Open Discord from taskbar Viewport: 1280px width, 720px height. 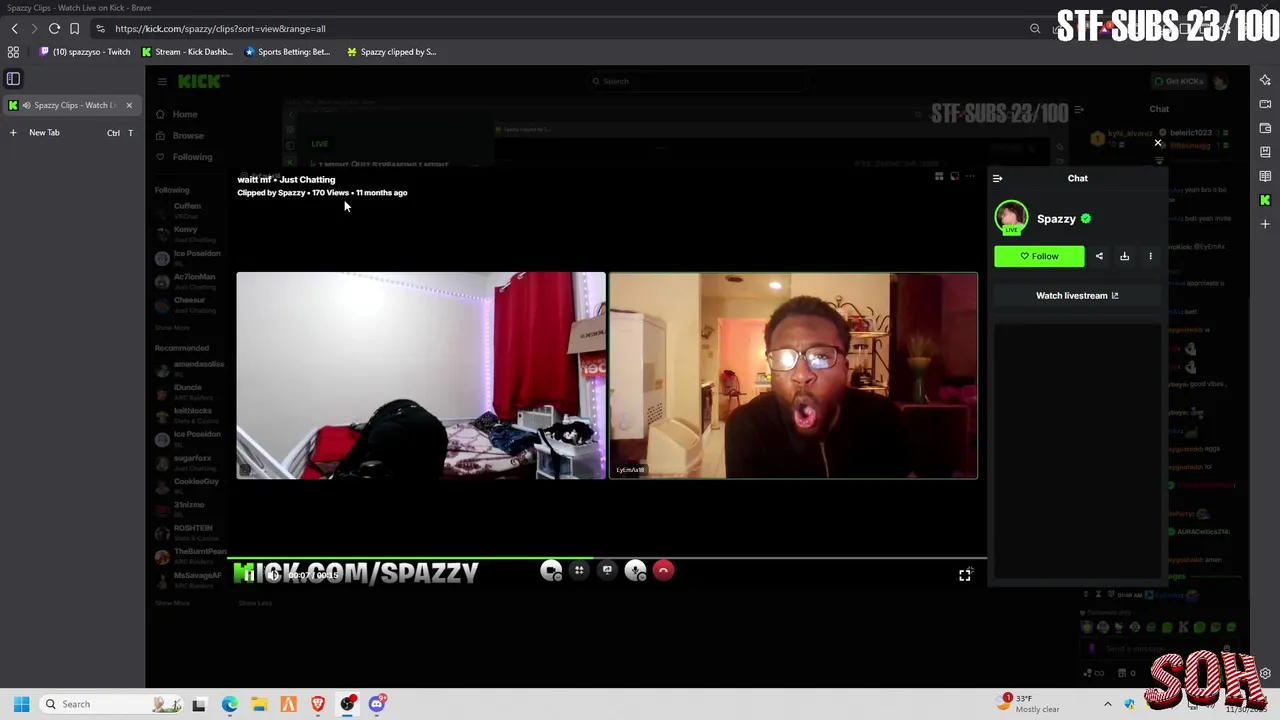377,704
